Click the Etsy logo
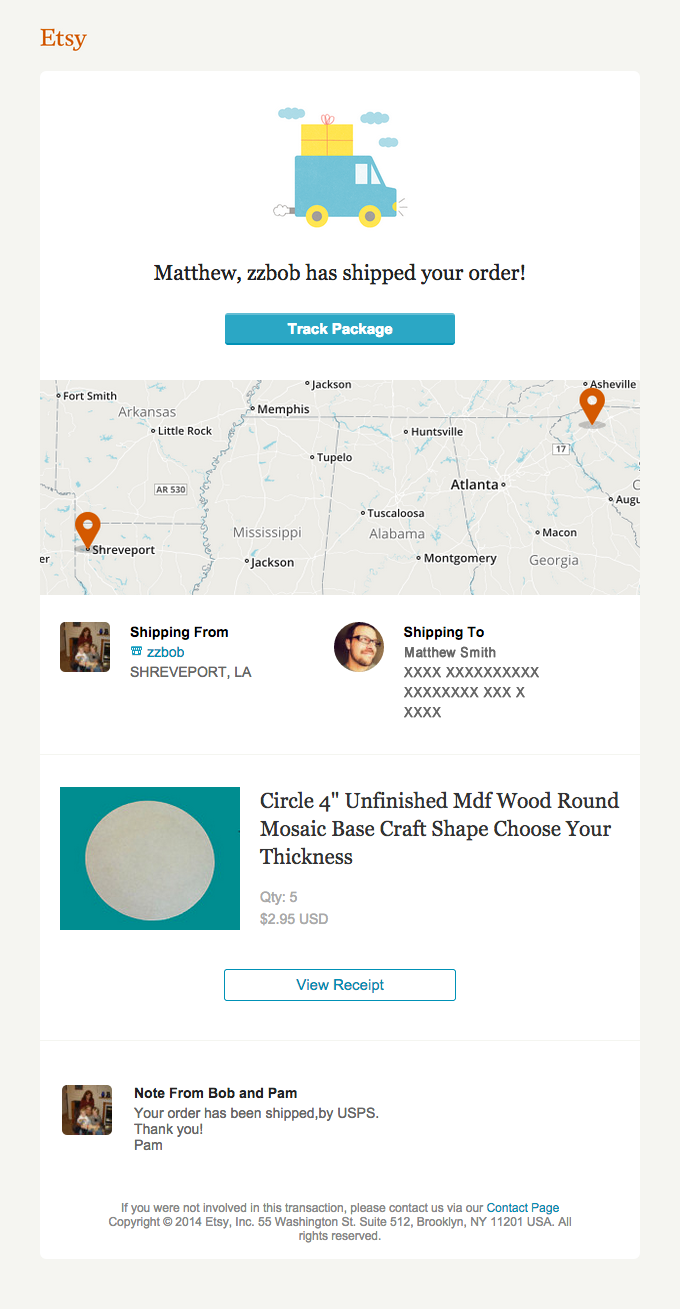Image resolution: width=680 pixels, height=1309 pixels. 63,38
